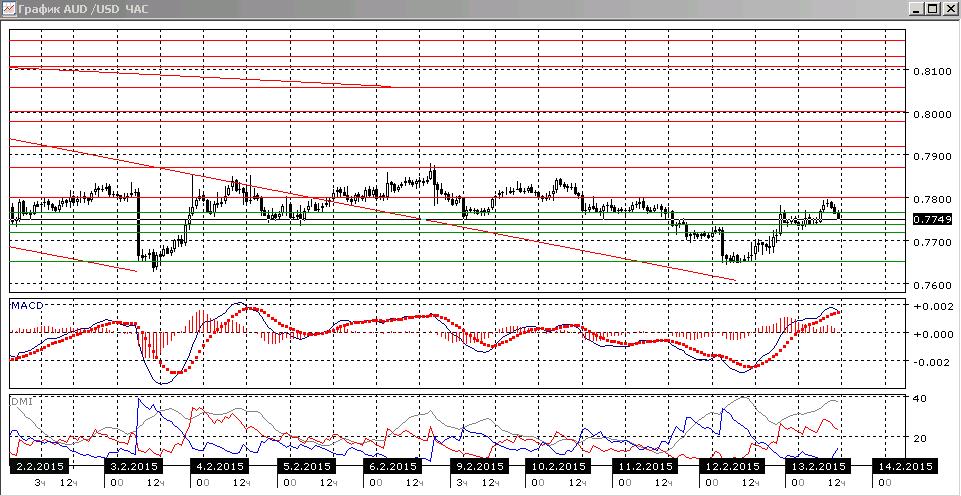The height and width of the screenshot is (496, 961).
Task: Click the 6.2.2015 date marker
Action: 391,466
